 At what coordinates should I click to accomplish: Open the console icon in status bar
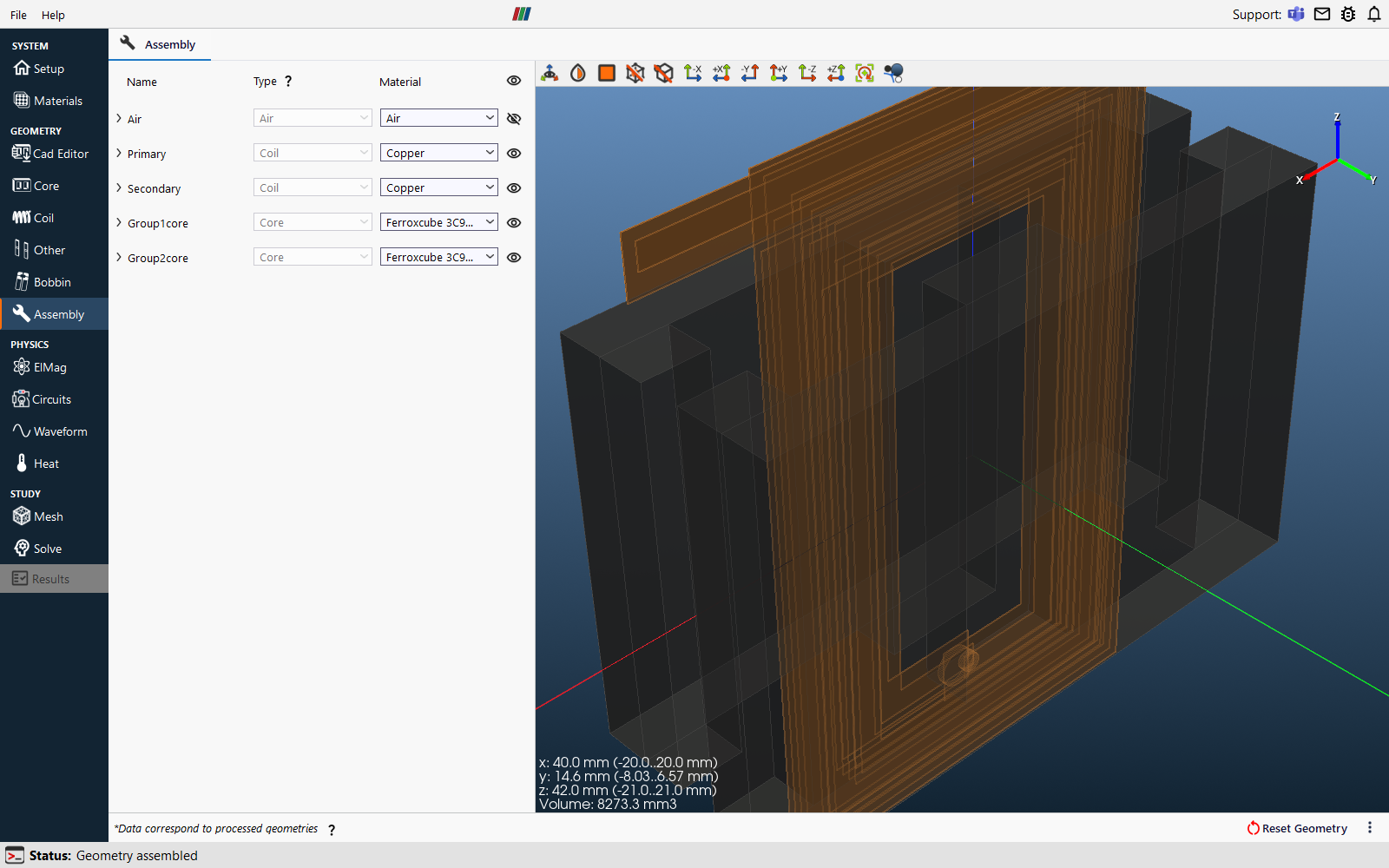(14, 856)
